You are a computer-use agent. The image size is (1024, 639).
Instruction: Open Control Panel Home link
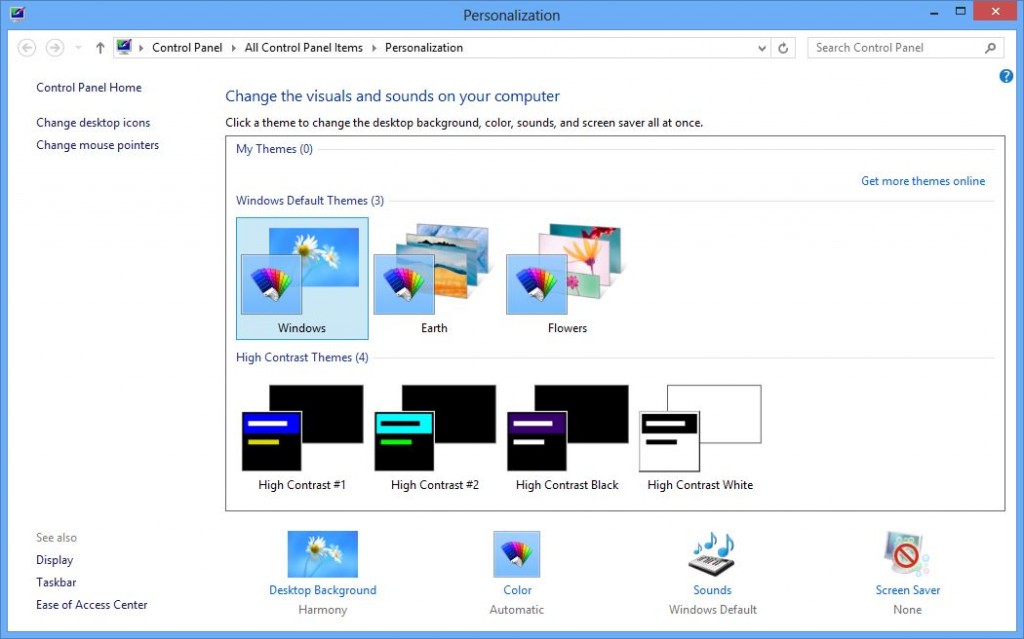[89, 88]
